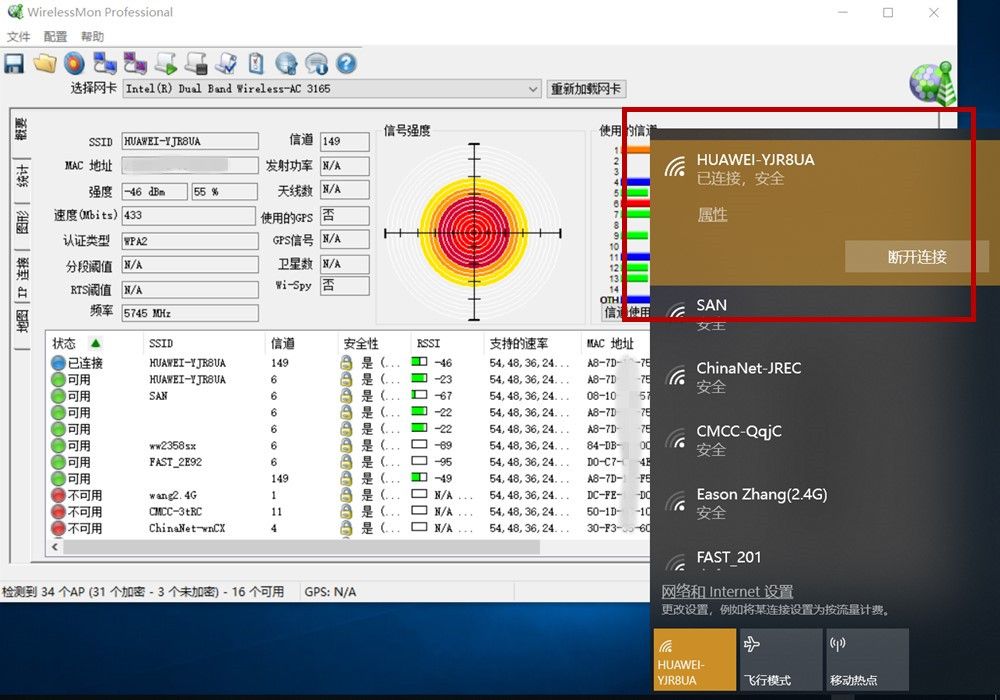Sort the list by the SSID column header
Screen dimensions: 1000x700
coord(204,343)
